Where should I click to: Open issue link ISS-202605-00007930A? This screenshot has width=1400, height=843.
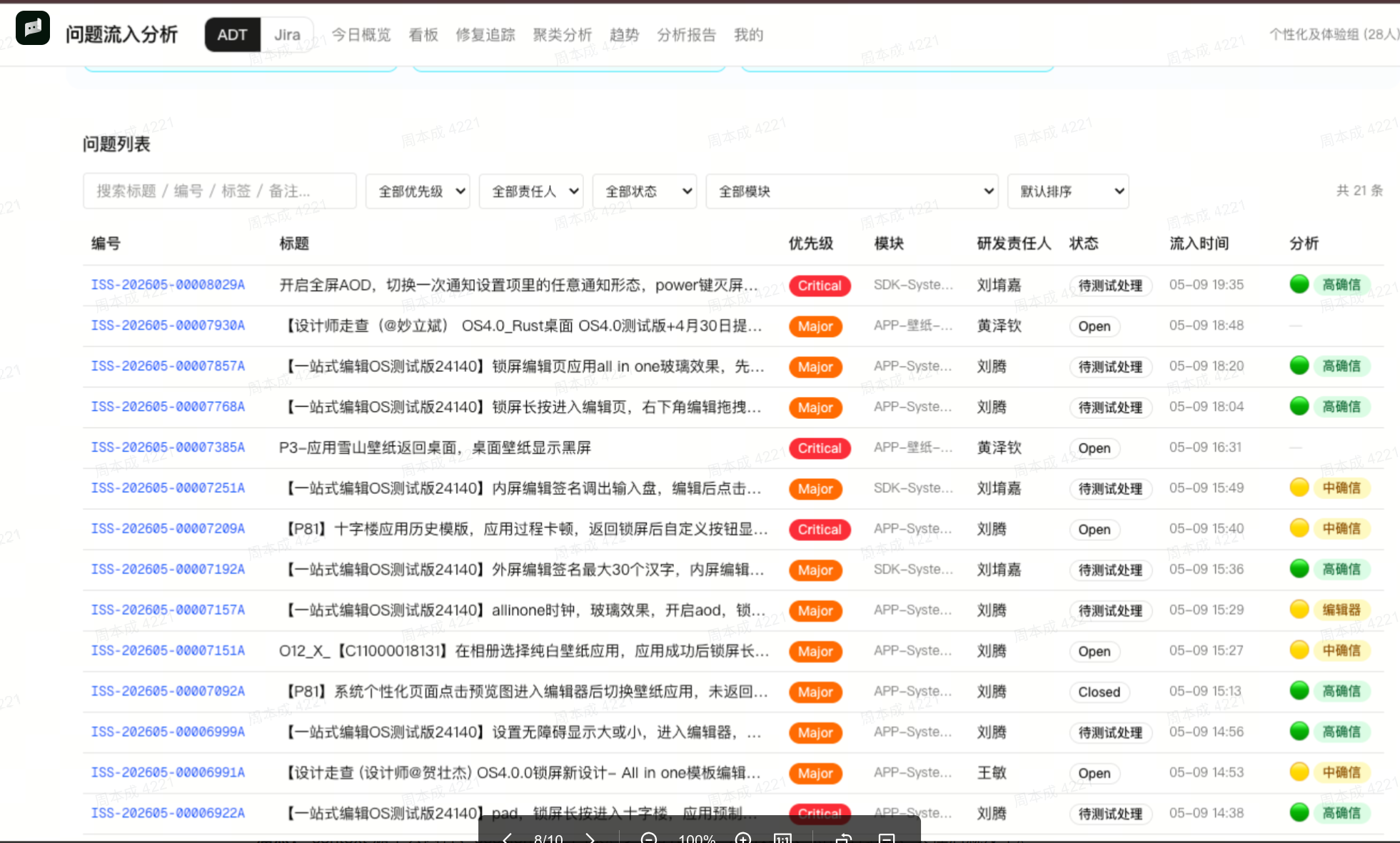168,325
